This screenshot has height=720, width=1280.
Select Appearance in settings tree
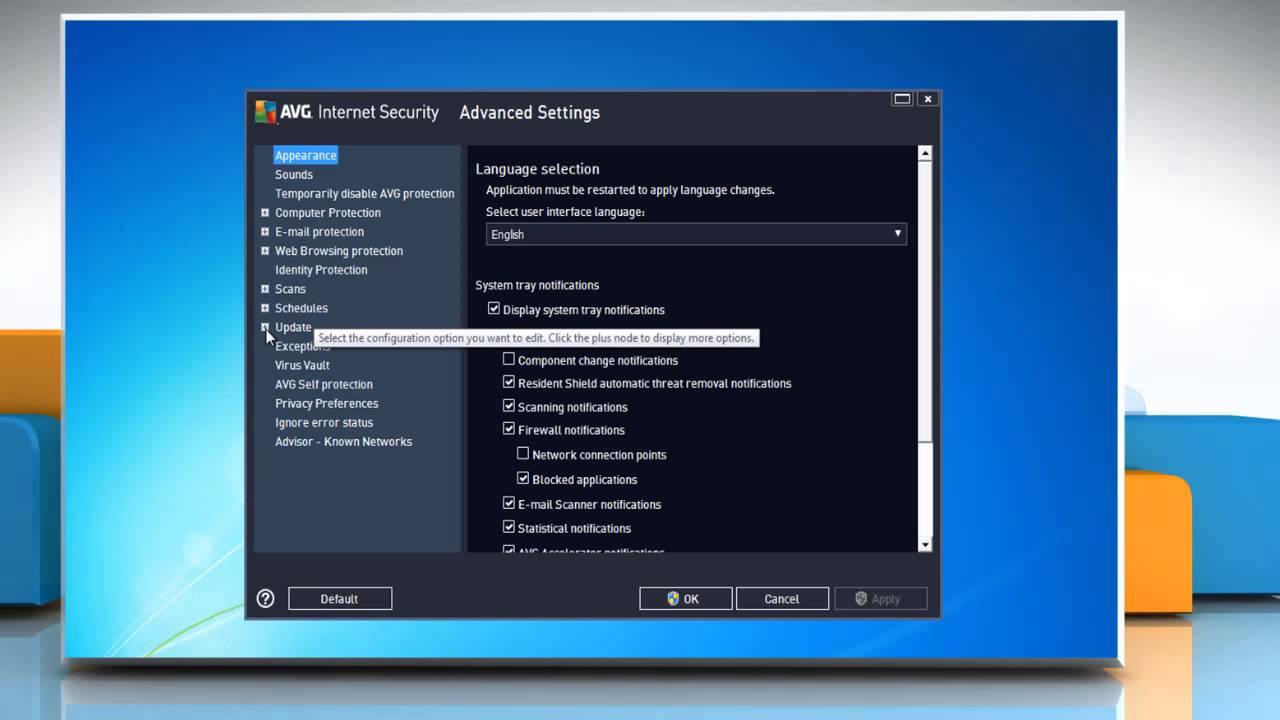coord(306,155)
